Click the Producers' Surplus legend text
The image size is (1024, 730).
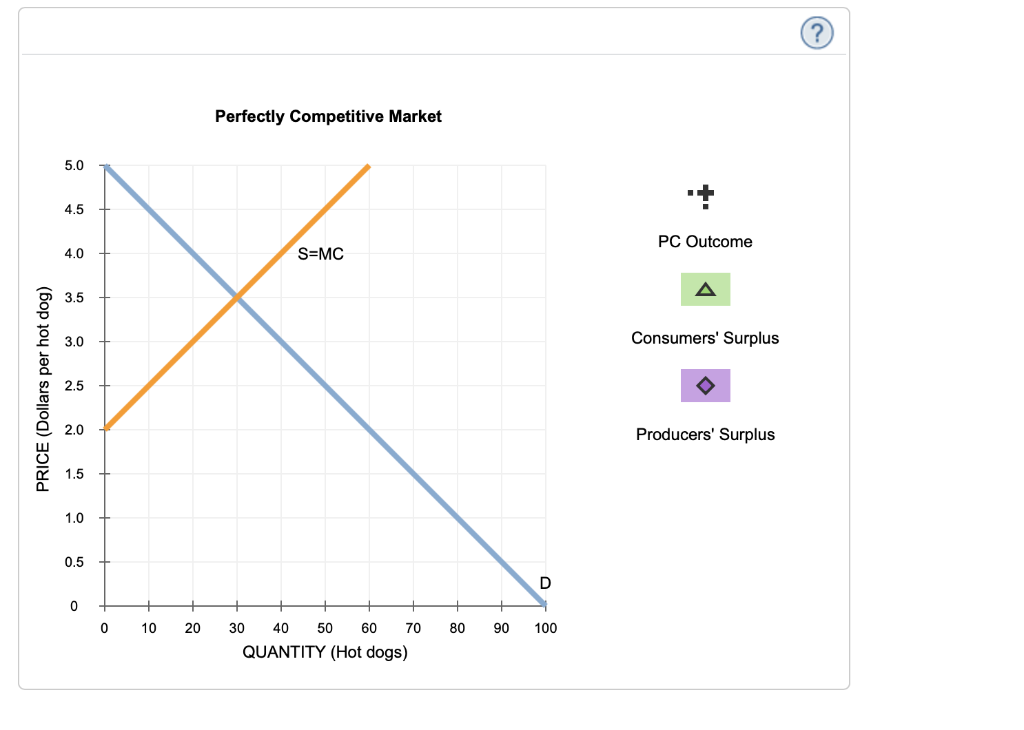click(x=705, y=434)
